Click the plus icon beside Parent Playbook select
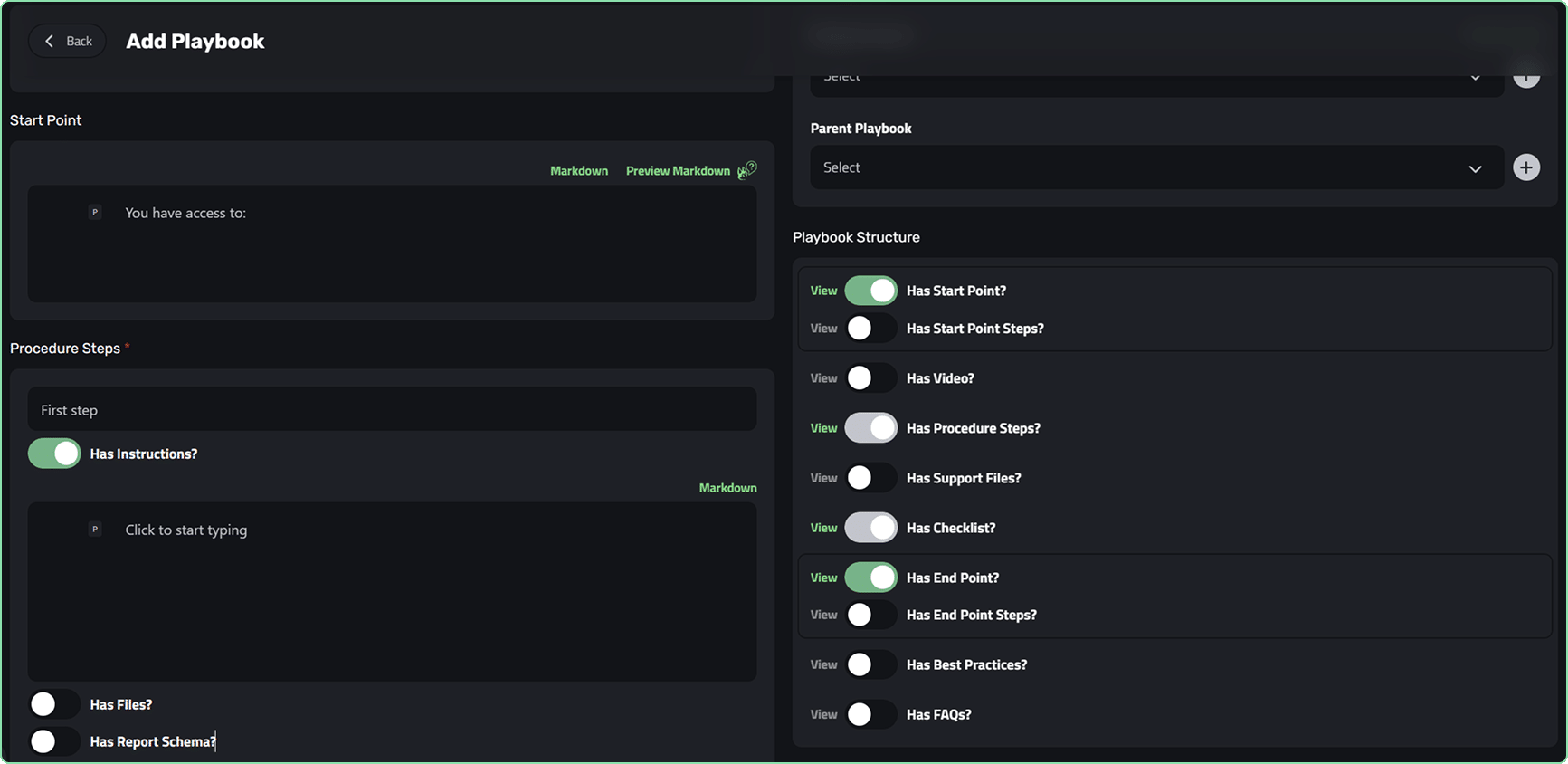The height and width of the screenshot is (764, 1568). (x=1526, y=167)
